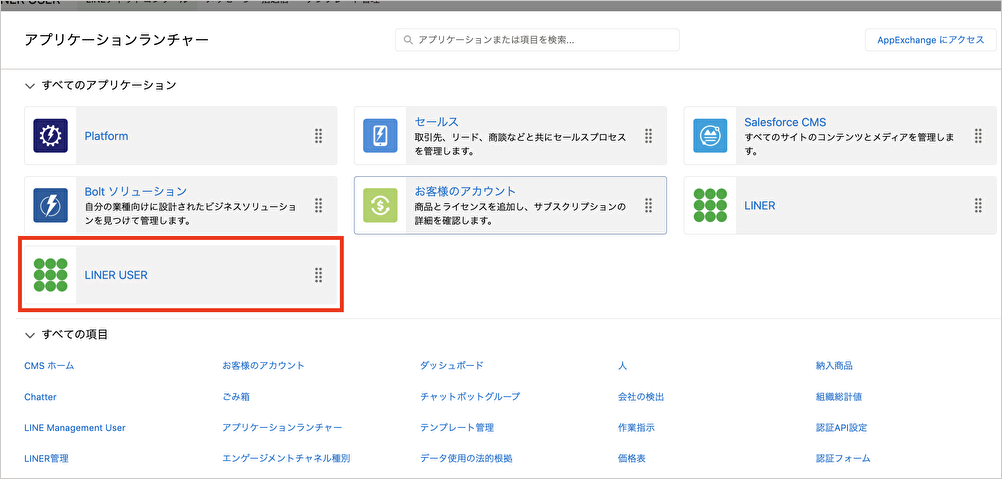Focus the application search field
The height and width of the screenshot is (479, 1002).
[537, 40]
